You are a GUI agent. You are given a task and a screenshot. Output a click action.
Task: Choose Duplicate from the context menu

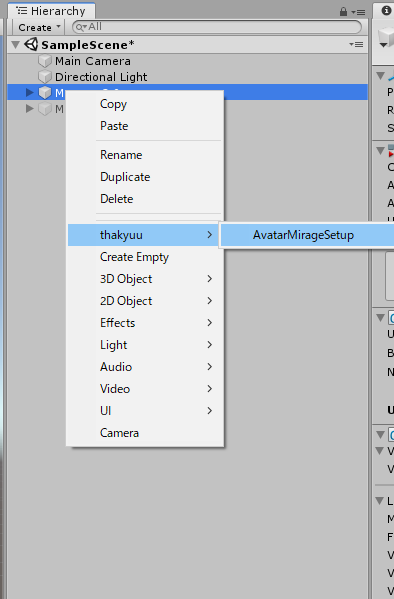click(145, 177)
